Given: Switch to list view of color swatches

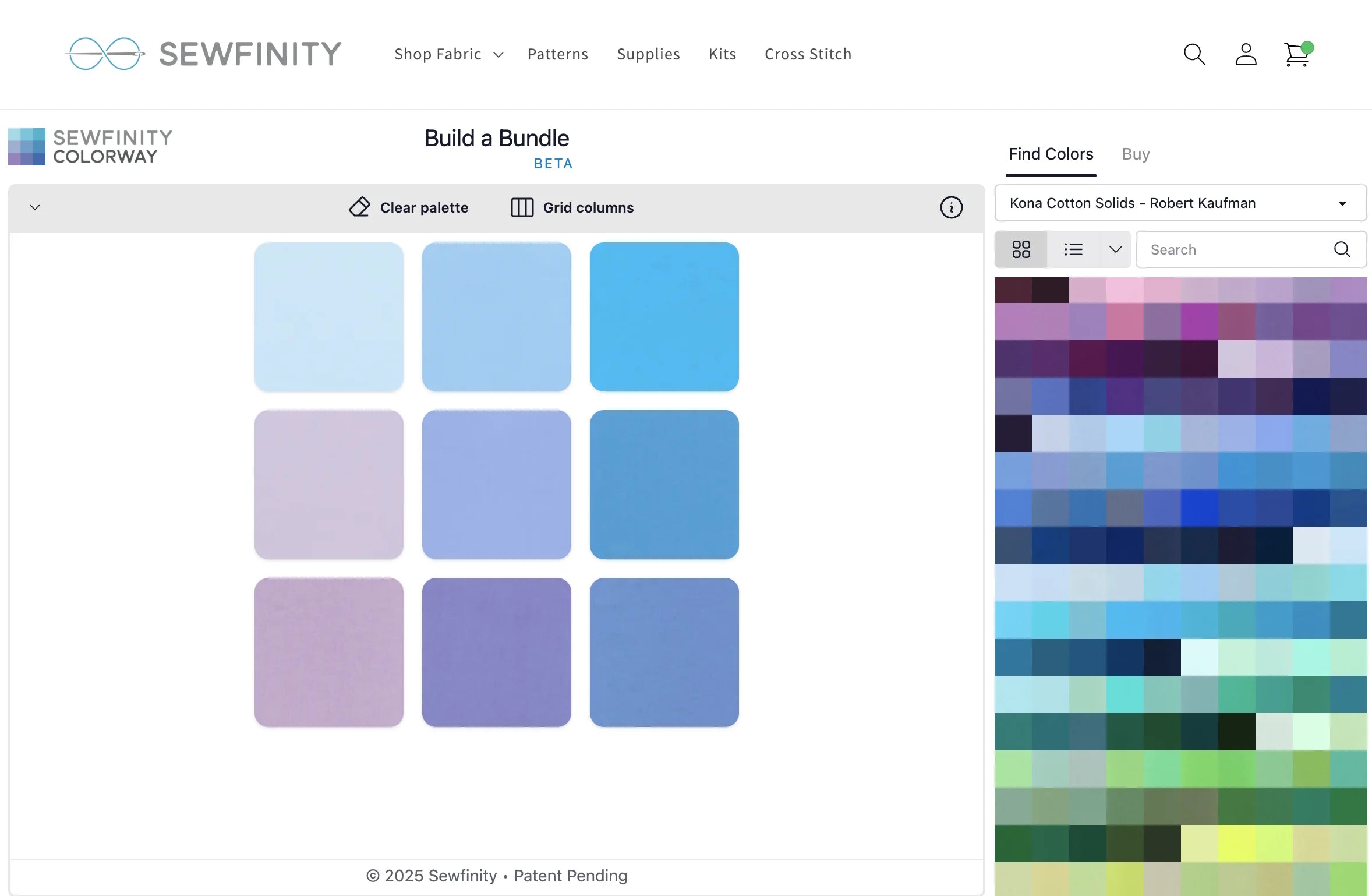Looking at the screenshot, I should (x=1073, y=249).
